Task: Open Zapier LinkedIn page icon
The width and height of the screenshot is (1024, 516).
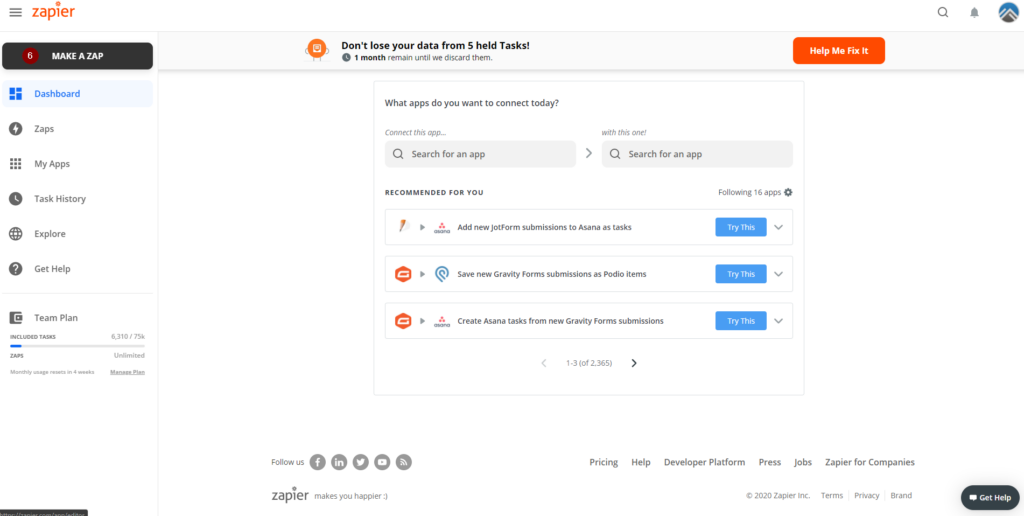Action: tap(339, 462)
